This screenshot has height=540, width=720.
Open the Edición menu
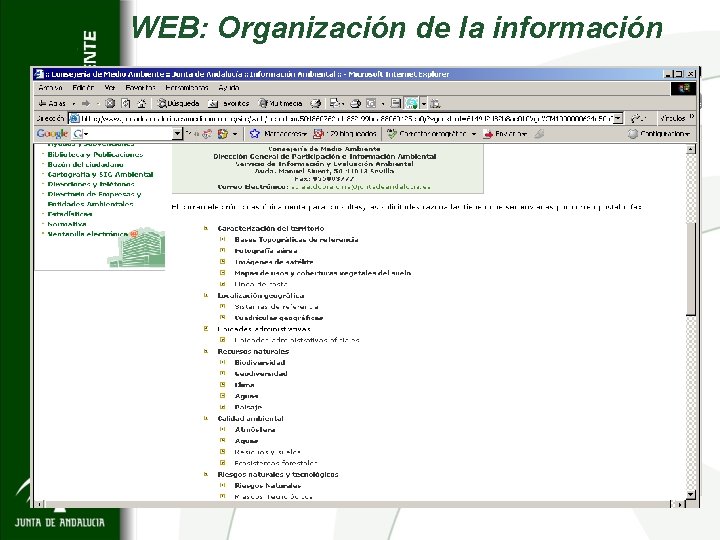(x=83, y=88)
